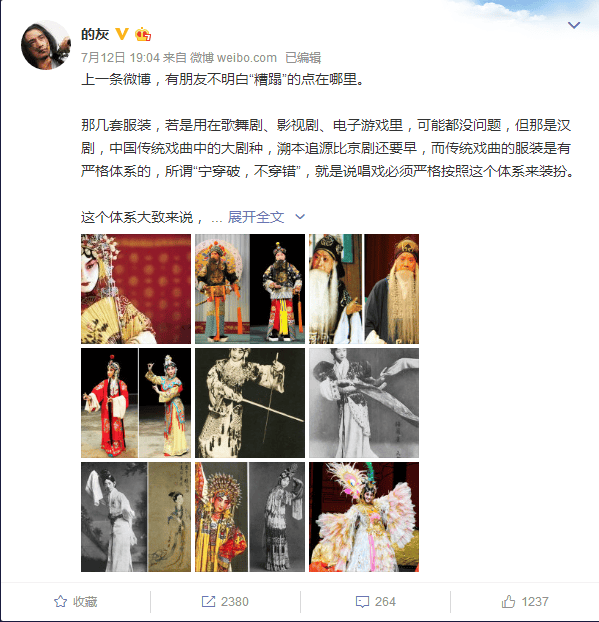The height and width of the screenshot is (622, 599).
Task: Open the post timestamp 7月12日 19:04
Action: 120,58
